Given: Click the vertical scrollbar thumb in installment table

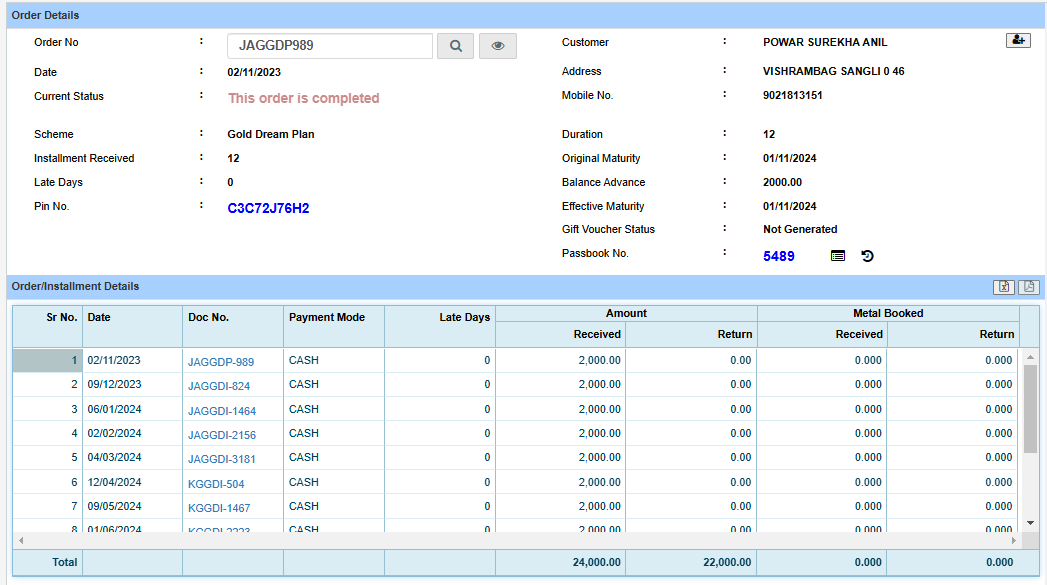Looking at the screenshot, I should (1030, 409).
